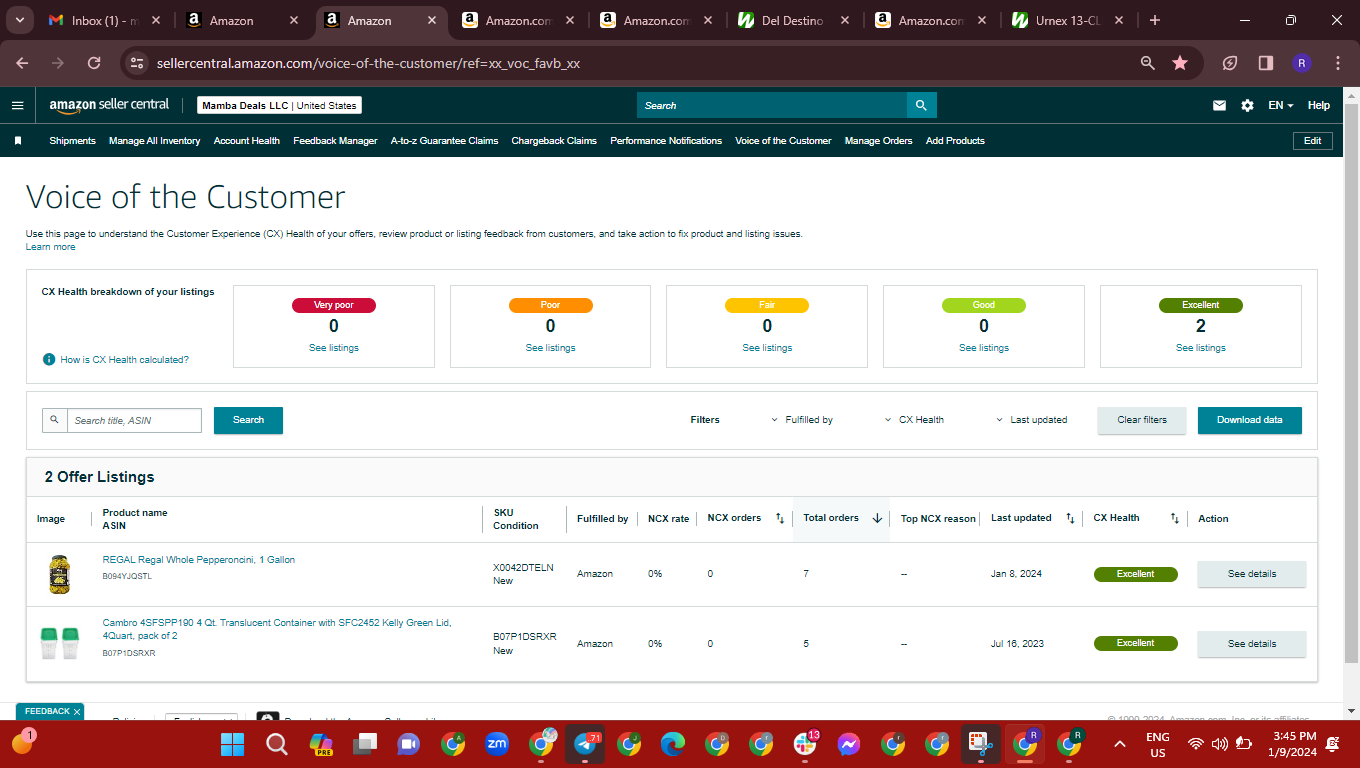Image resolution: width=1360 pixels, height=768 pixels.
Task: Open Manage All Inventory
Action: (x=155, y=141)
